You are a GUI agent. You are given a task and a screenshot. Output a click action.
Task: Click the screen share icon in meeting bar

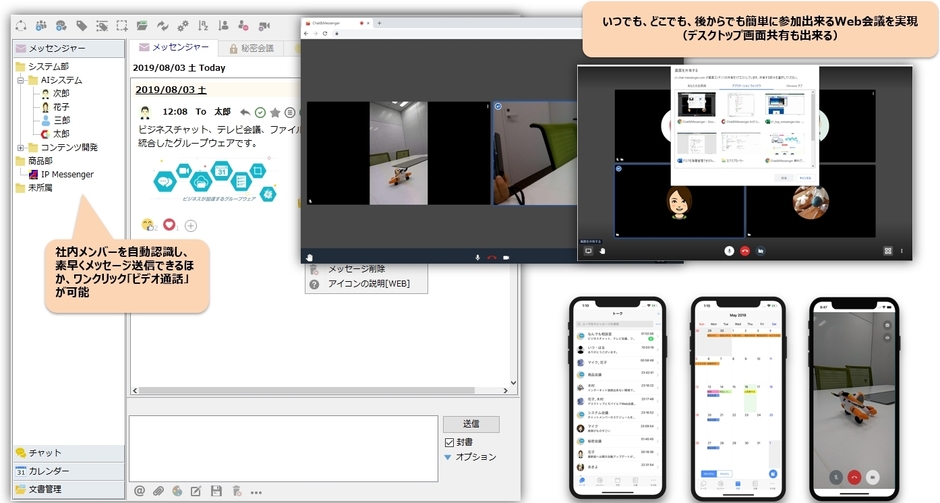pos(588,250)
